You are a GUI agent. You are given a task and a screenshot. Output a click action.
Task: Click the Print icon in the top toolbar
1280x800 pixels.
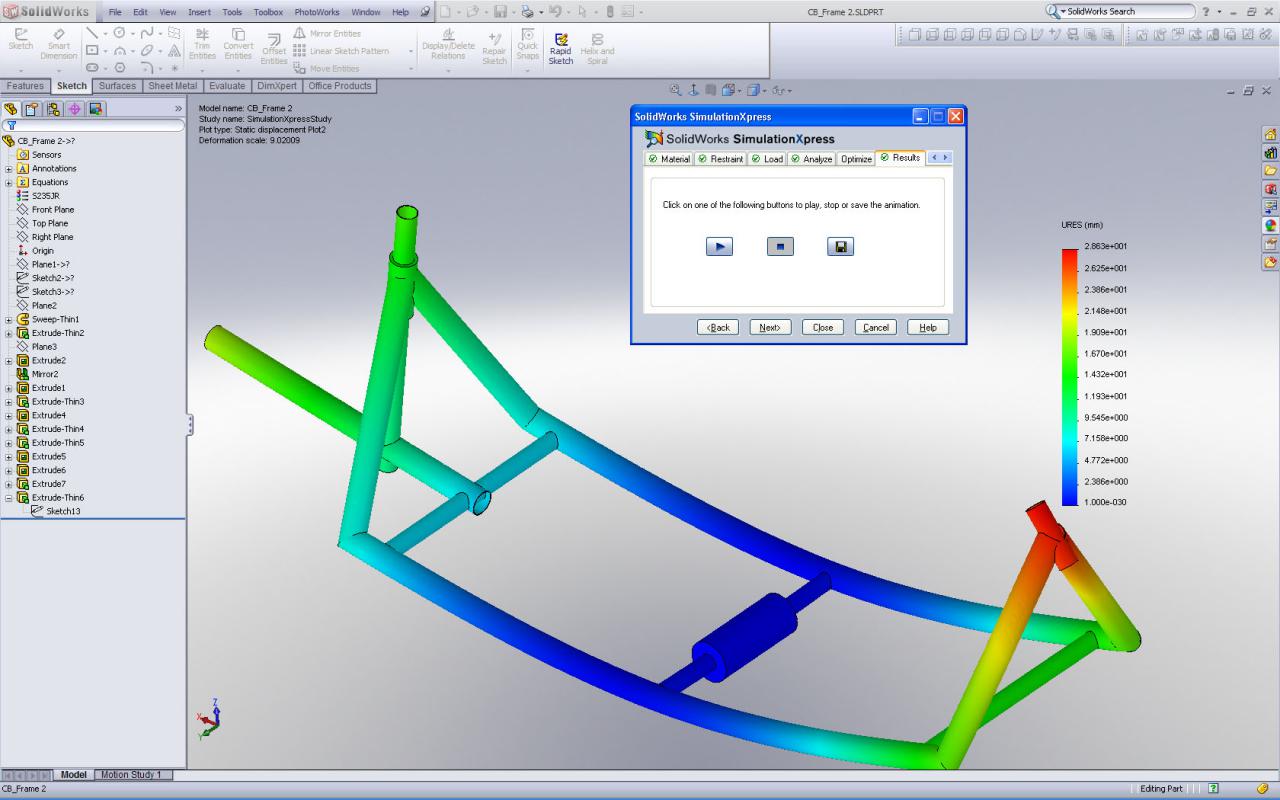(527, 12)
